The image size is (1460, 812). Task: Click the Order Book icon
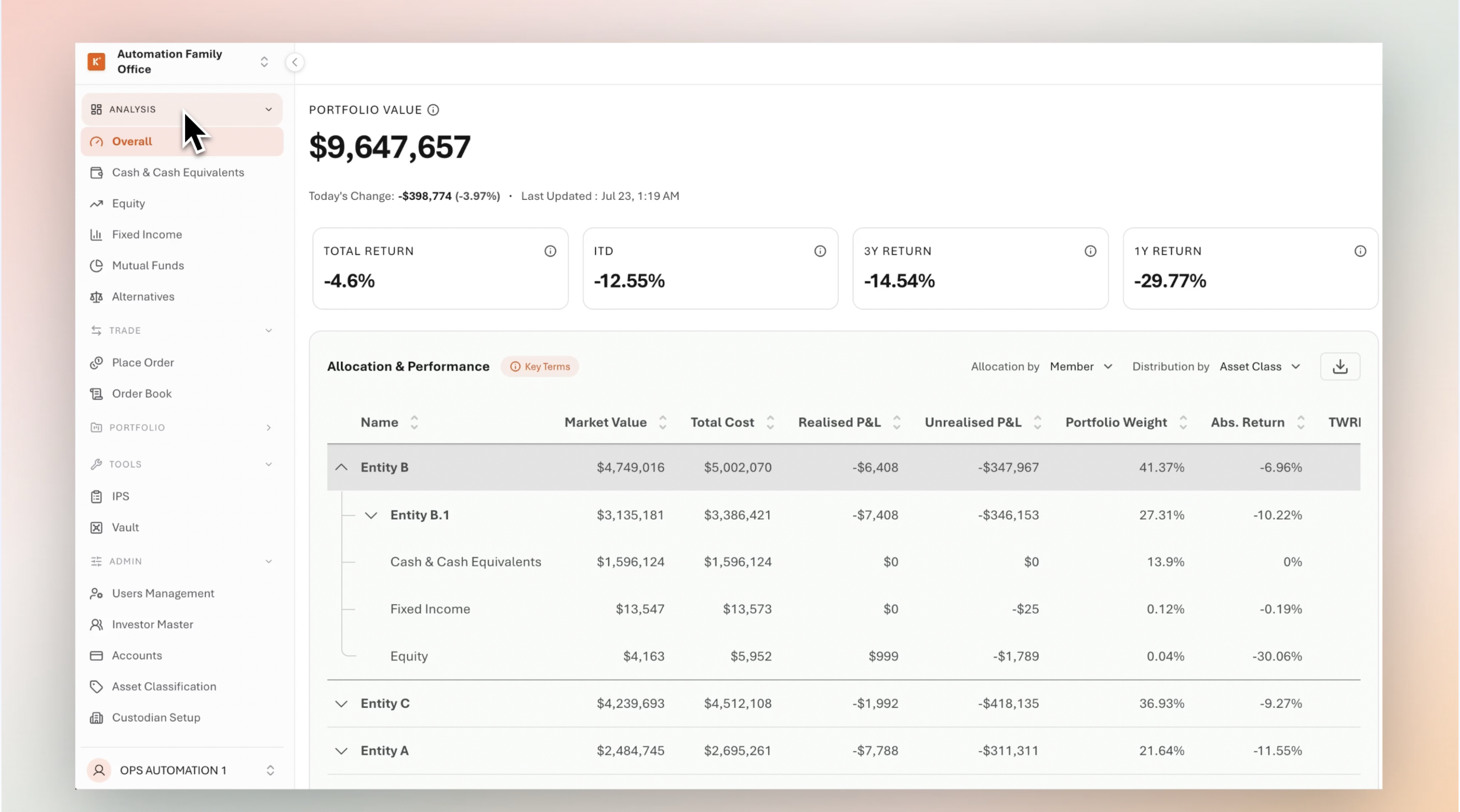pyautogui.click(x=96, y=394)
